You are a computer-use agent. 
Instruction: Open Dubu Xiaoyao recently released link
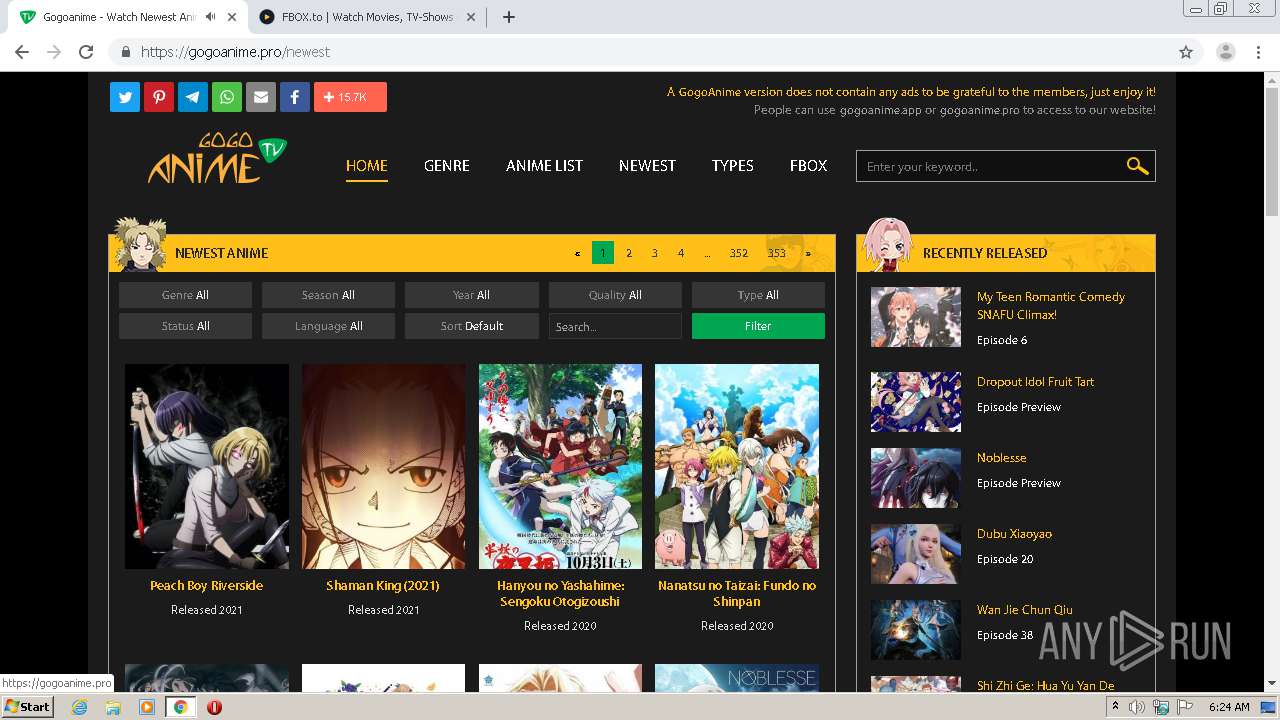click(x=1014, y=534)
